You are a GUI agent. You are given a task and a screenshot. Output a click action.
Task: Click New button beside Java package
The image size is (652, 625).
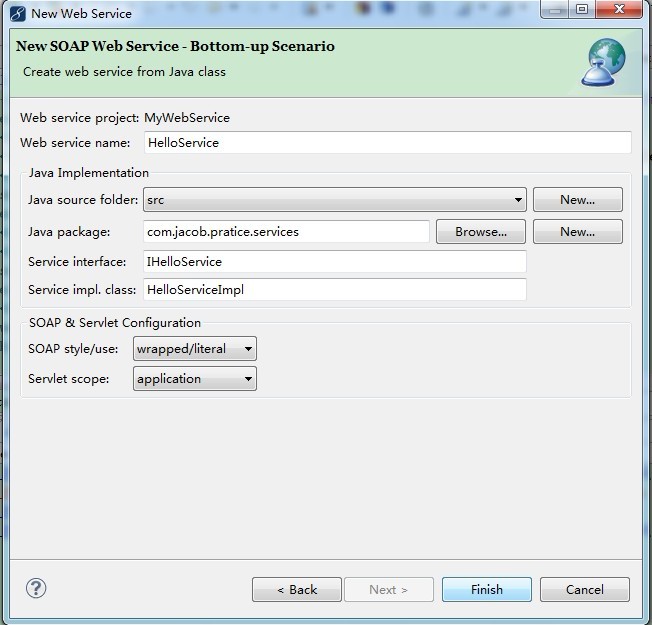(x=578, y=232)
